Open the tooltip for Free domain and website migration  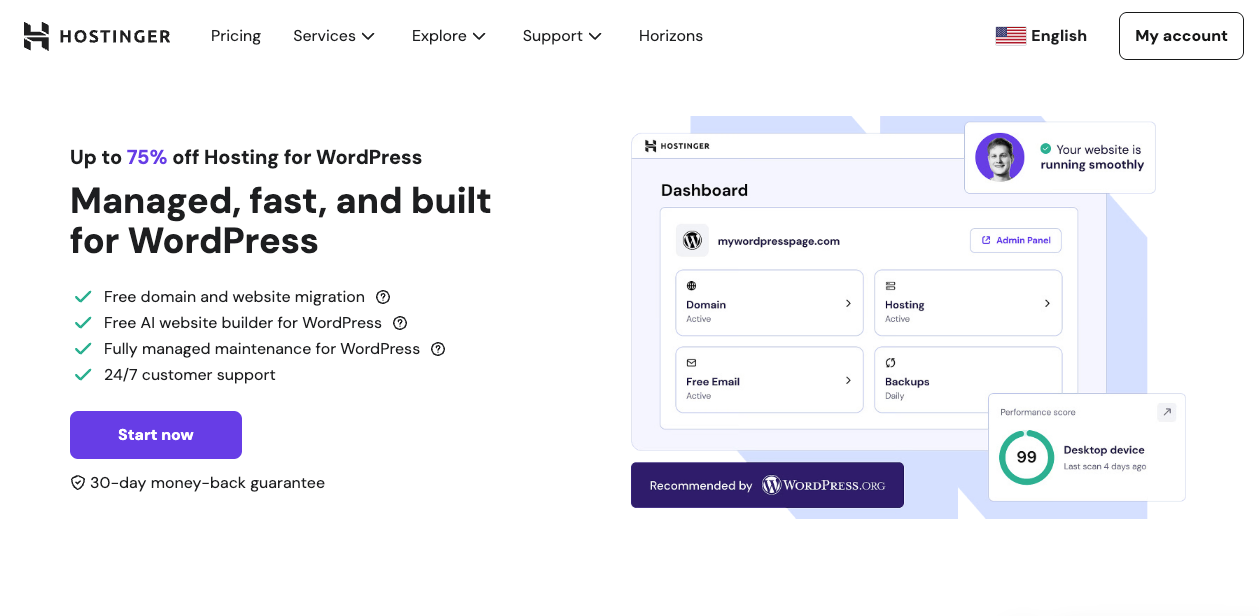[x=383, y=296]
